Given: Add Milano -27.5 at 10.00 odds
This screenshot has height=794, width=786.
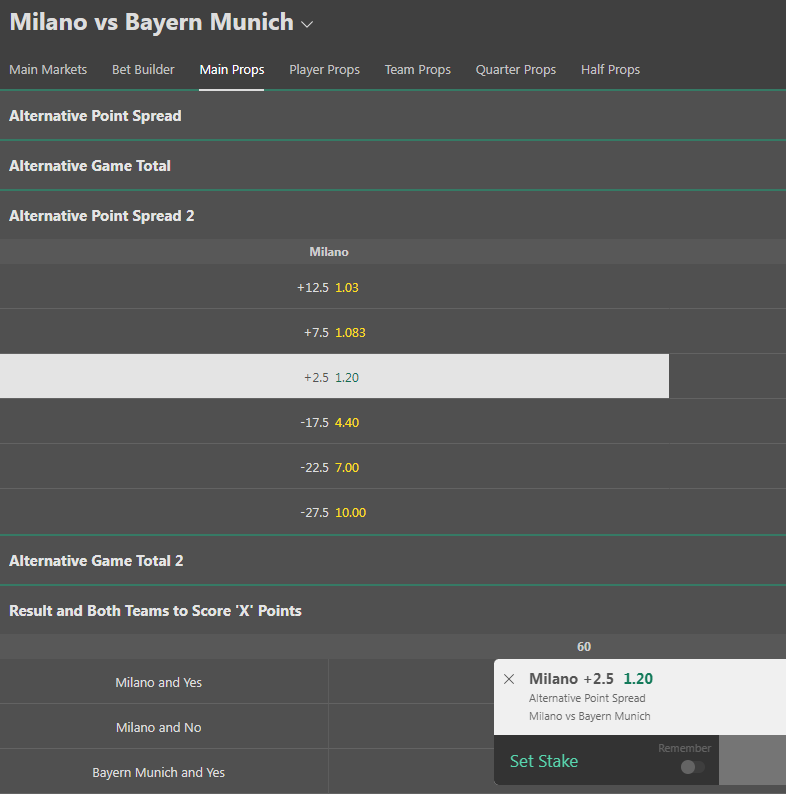Looking at the screenshot, I should coord(334,512).
